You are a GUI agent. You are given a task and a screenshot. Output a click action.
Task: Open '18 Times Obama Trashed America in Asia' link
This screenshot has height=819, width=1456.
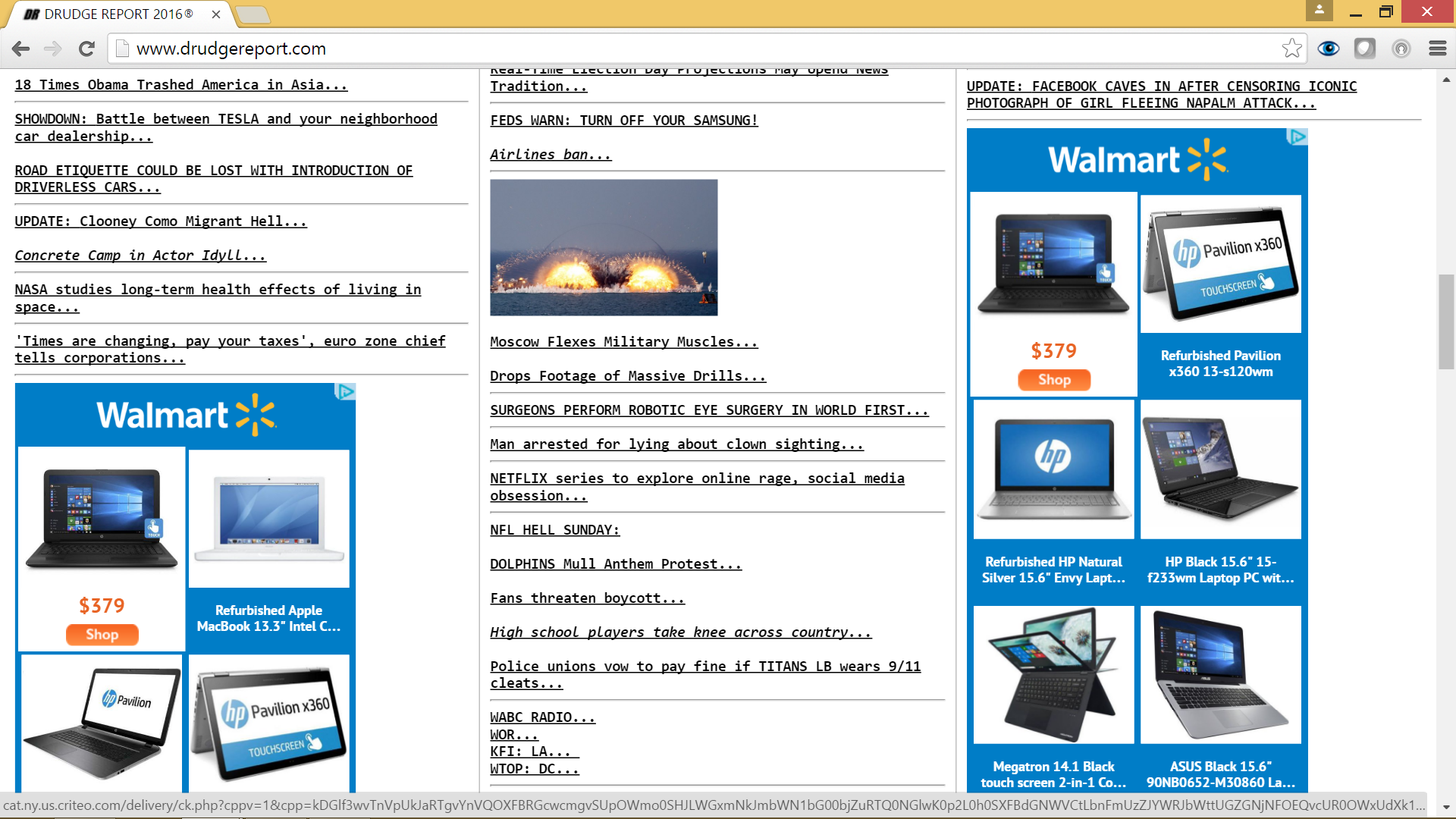click(181, 85)
